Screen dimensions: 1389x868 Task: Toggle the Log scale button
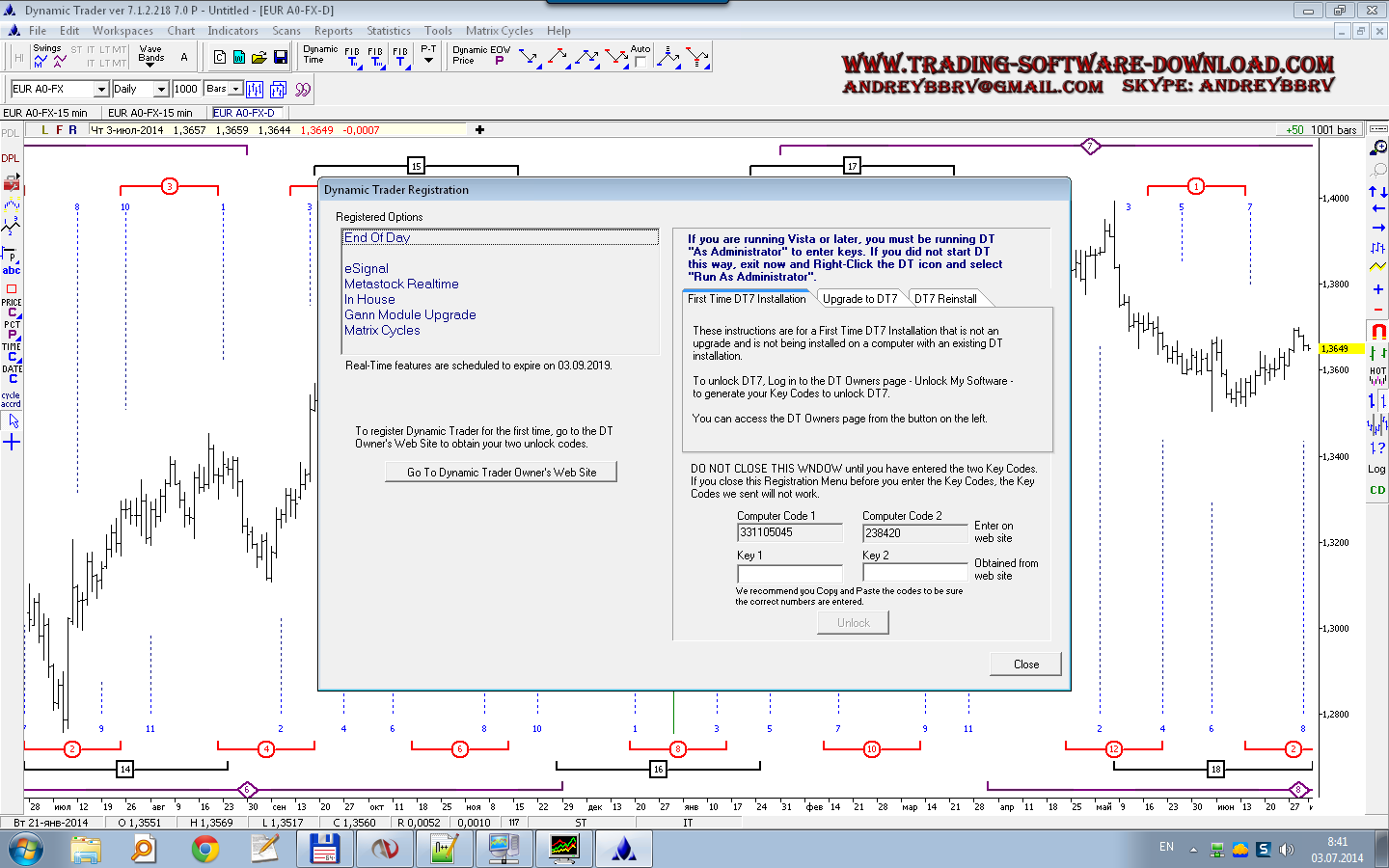coord(1376,470)
